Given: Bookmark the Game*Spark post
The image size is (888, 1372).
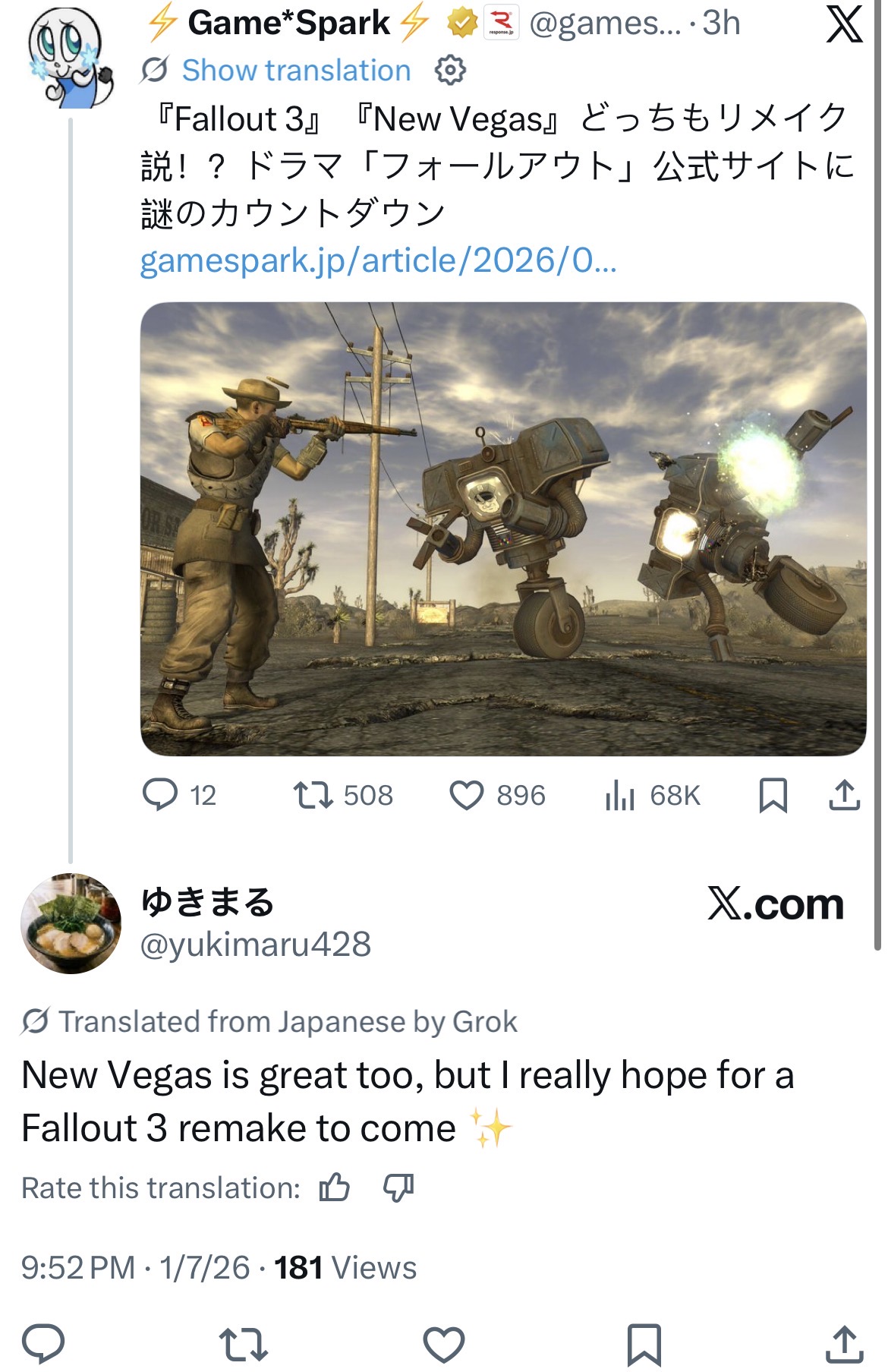Looking at the screenshot, I should [773, 795].
